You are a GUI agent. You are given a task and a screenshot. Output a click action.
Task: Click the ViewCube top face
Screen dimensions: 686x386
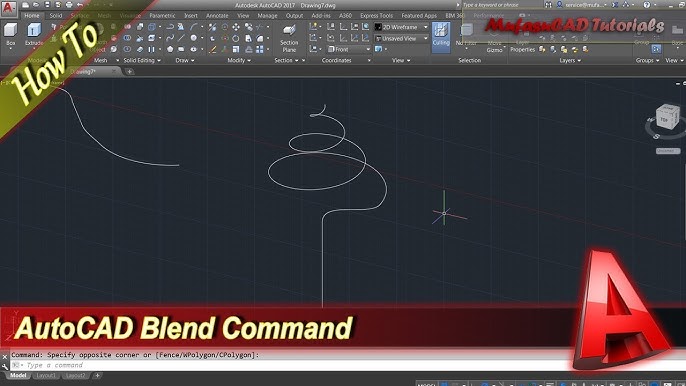(x=664, y=119)
